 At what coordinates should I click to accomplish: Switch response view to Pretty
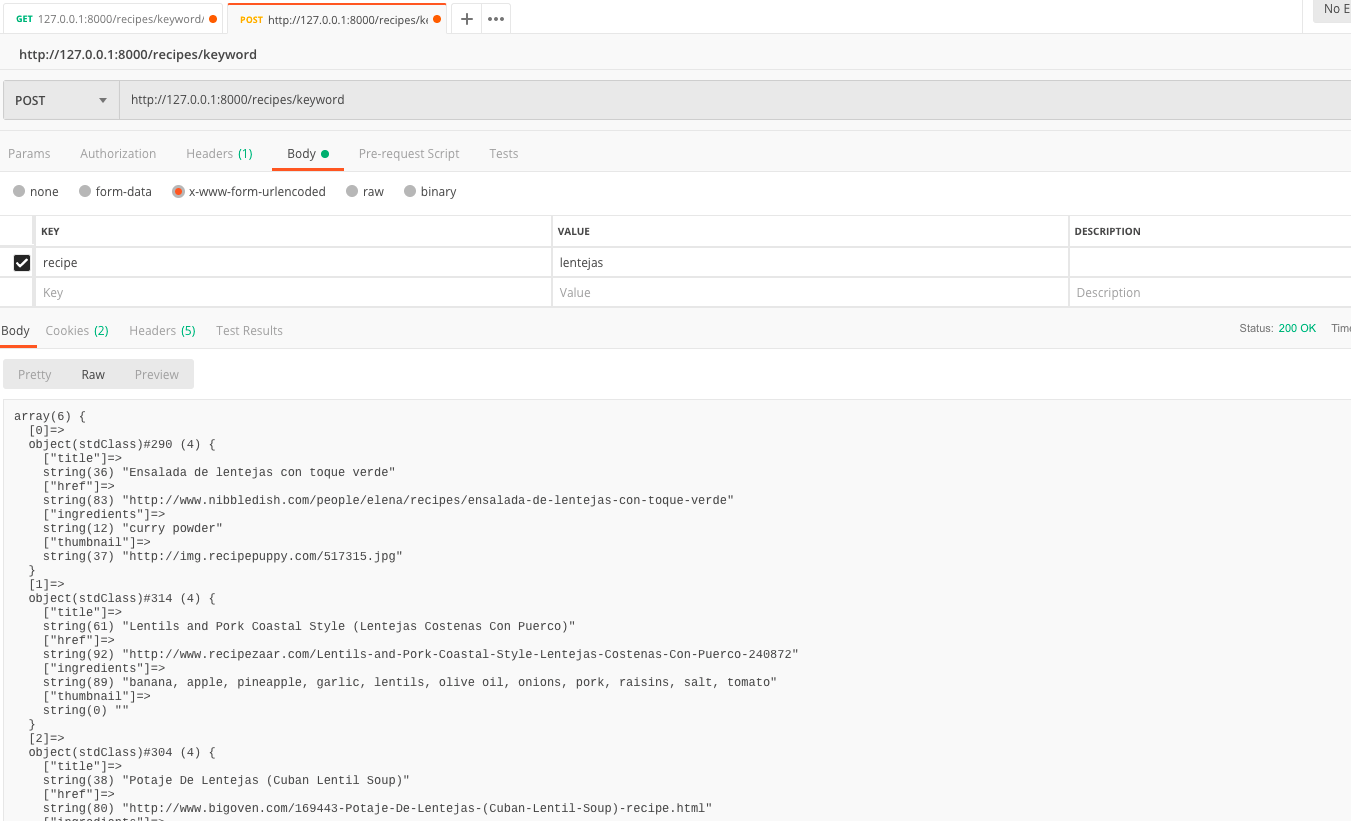(x=35, y=375)
